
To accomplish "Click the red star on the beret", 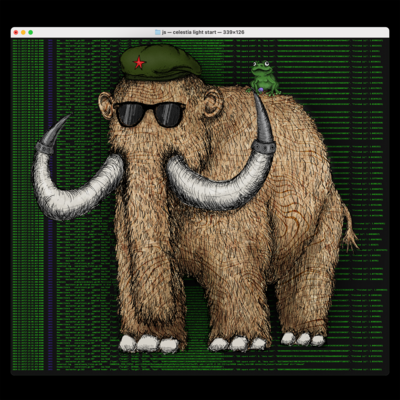I will pyautogui.click(x=139, y=62).
